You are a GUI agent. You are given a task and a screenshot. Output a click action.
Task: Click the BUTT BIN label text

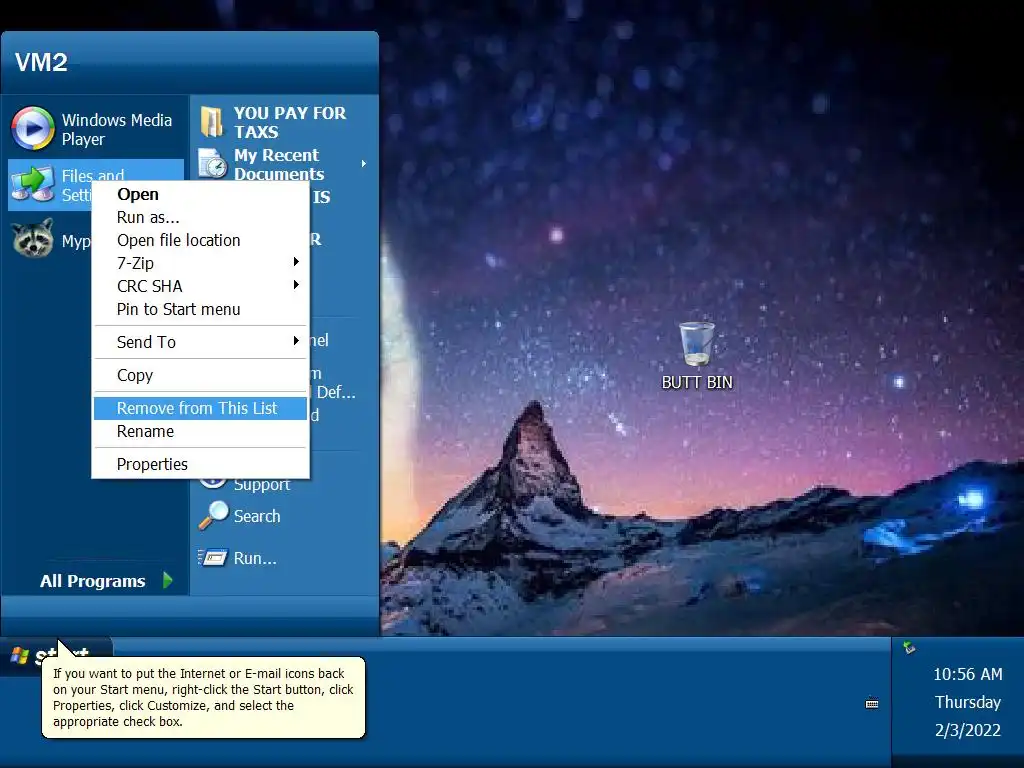(697, 383)
